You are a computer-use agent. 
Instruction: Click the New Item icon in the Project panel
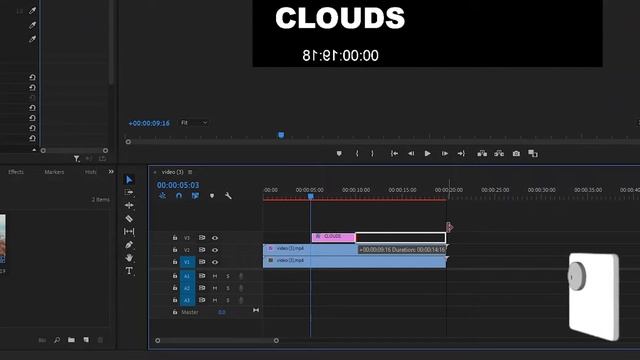[x=86, y=340]
